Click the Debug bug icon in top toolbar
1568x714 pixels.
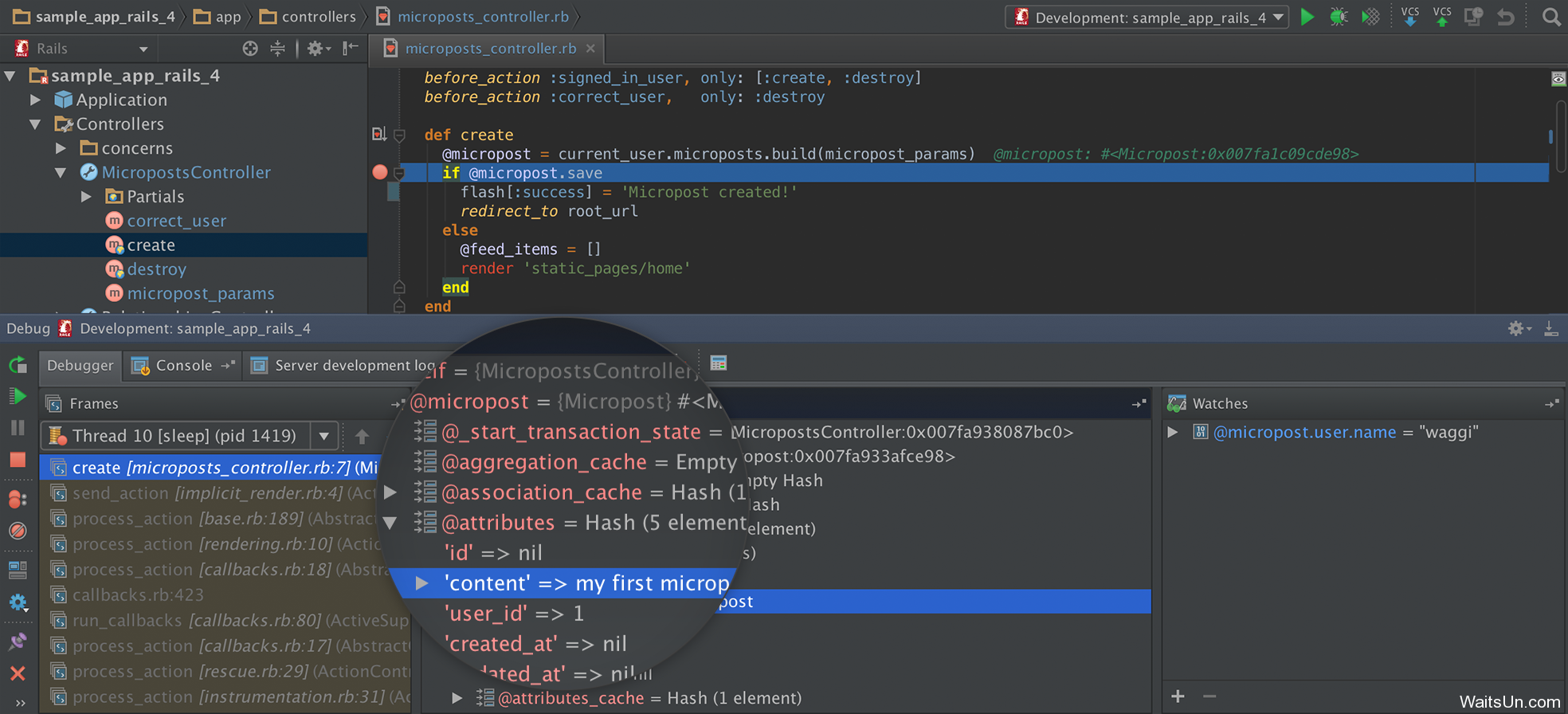point(1339,17)
